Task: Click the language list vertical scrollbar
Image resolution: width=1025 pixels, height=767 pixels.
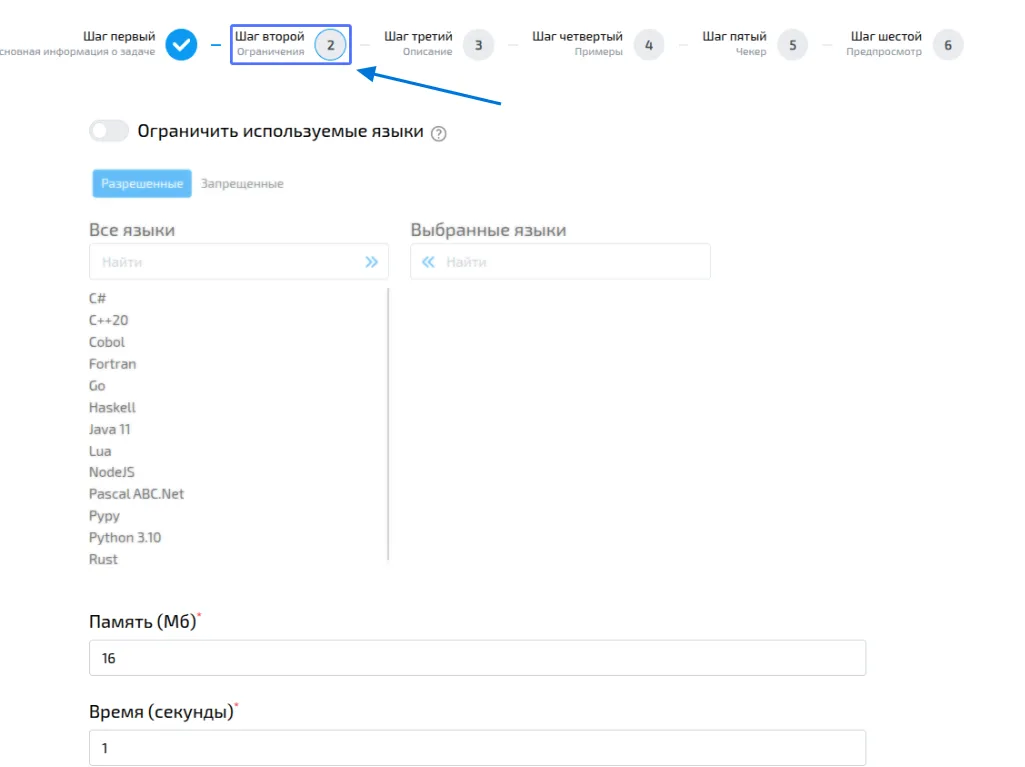Action: (x=388, y=425)
